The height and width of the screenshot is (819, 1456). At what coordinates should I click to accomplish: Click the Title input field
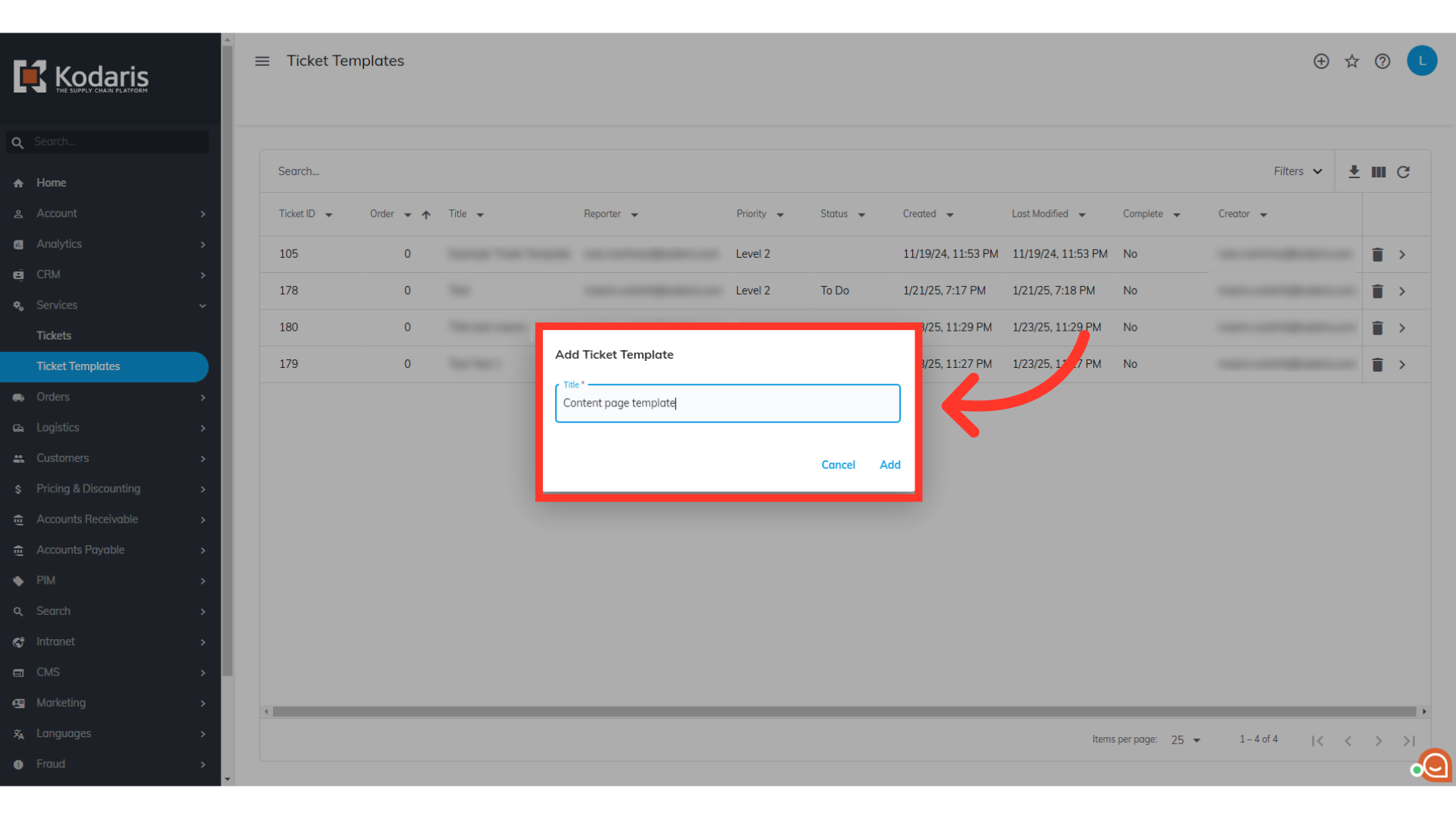pos(727,403)
